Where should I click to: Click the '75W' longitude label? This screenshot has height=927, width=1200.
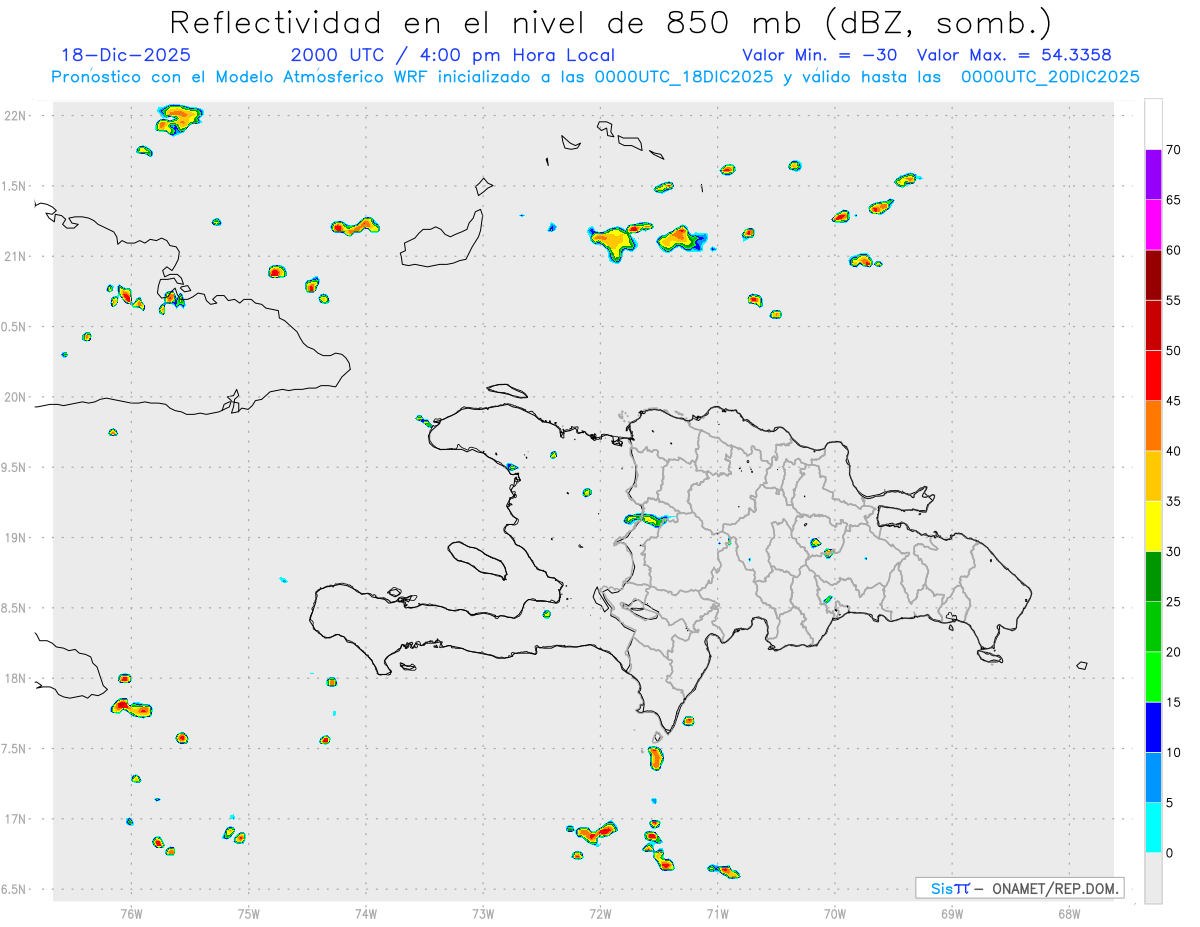click(x=249, y=913)
